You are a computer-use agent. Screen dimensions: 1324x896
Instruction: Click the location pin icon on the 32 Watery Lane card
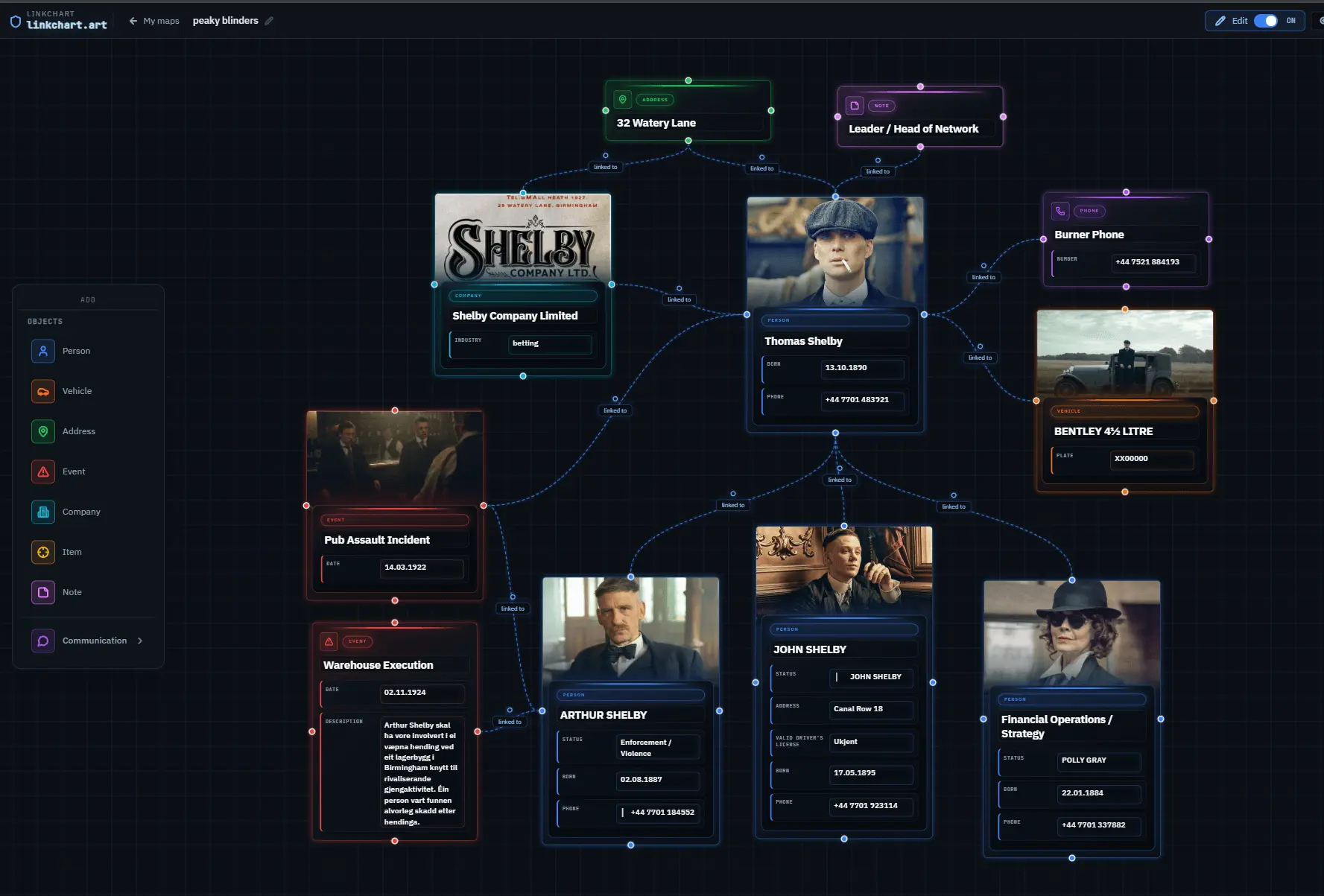(623, 99)
